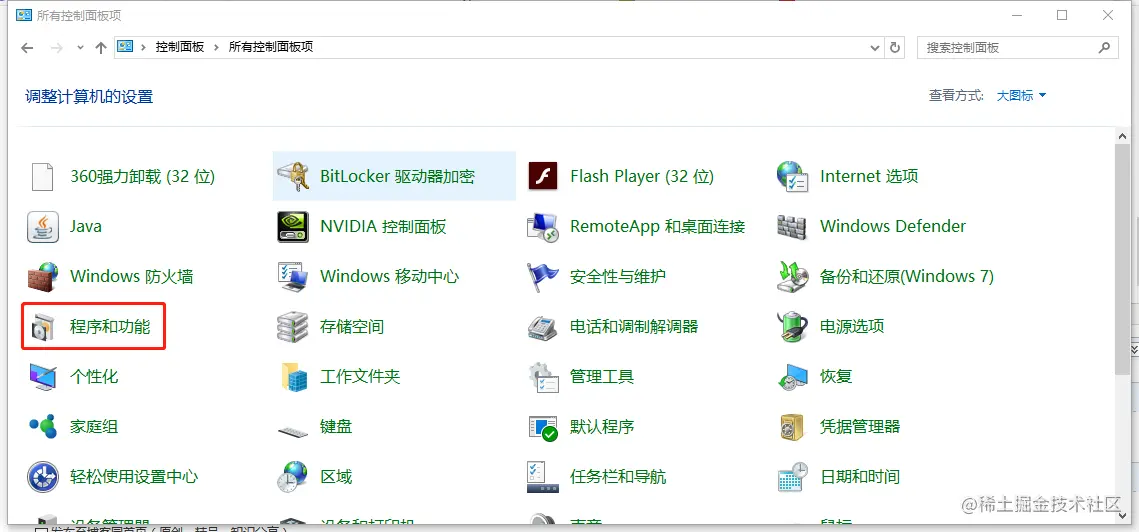Viewport: 1139px width, 532px height.
Task: Open the 家庭组 icon
Action: click(x=42, y=427)
